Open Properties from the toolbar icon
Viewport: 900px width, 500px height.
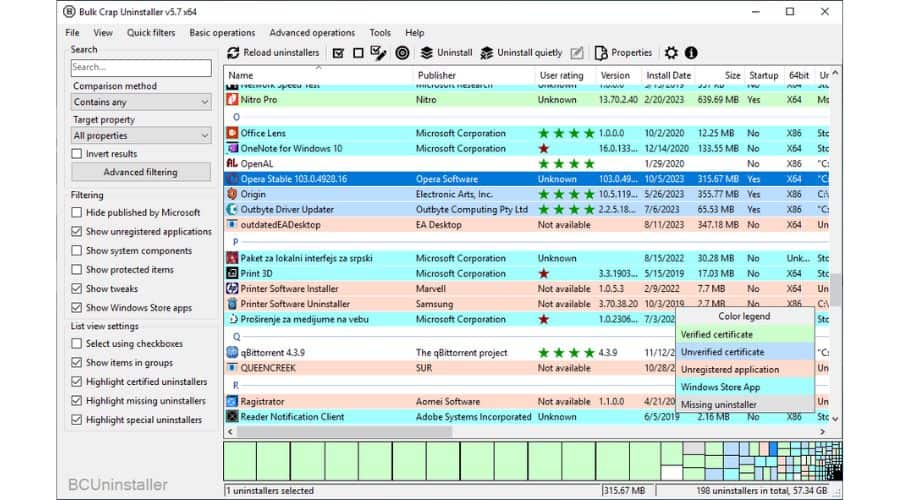coord(600,53)
